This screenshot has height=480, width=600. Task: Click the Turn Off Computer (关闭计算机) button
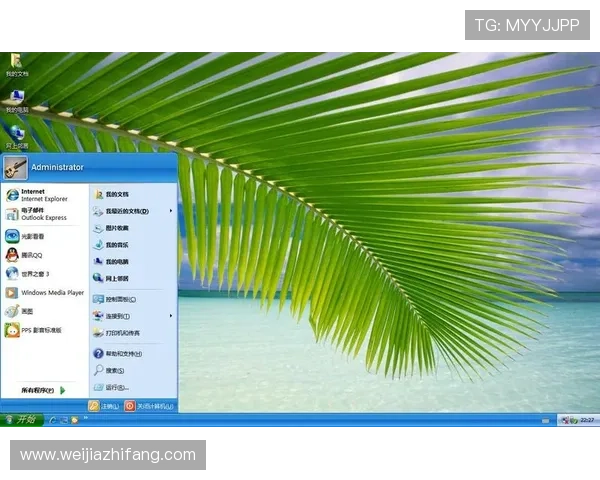coord(149,406)
